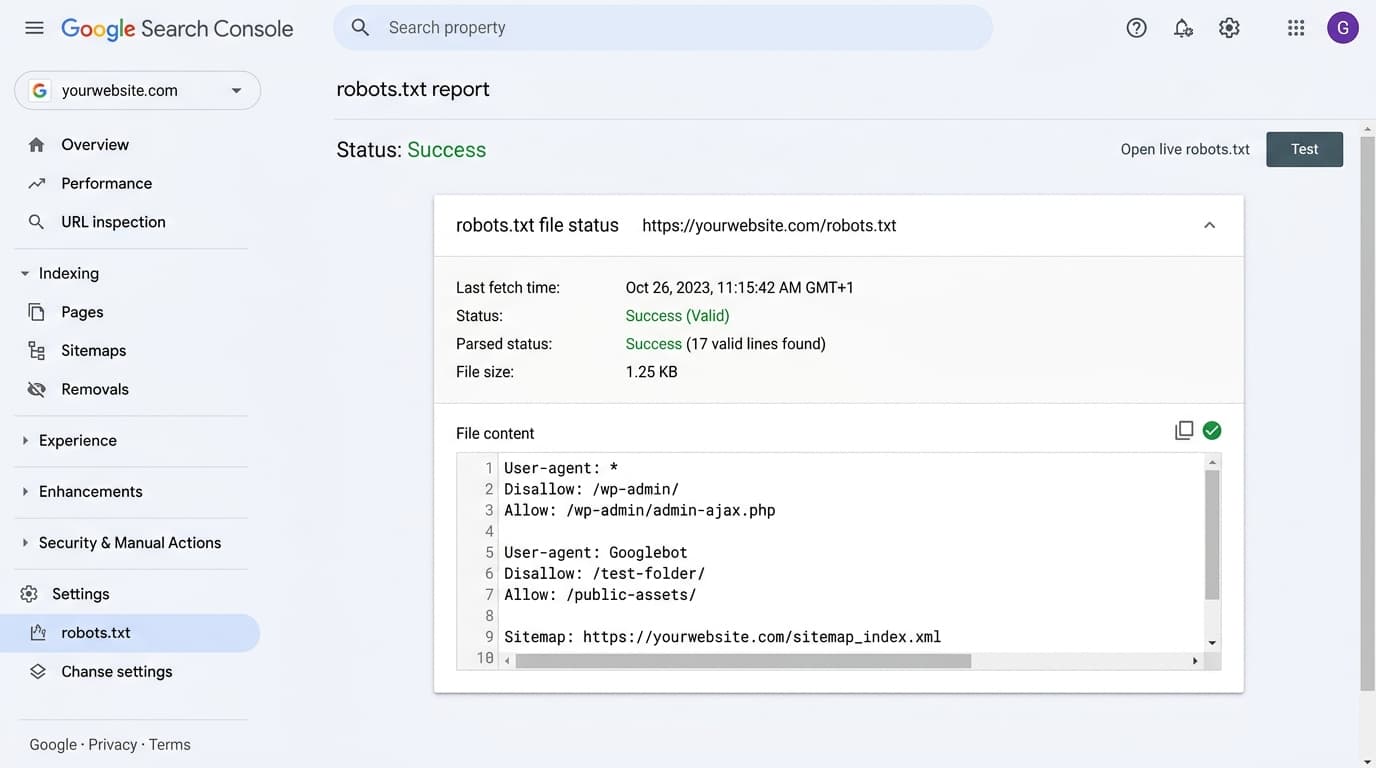Click the Test button
Viewport: 1376px width, 768px height.
coord(1304,149)
